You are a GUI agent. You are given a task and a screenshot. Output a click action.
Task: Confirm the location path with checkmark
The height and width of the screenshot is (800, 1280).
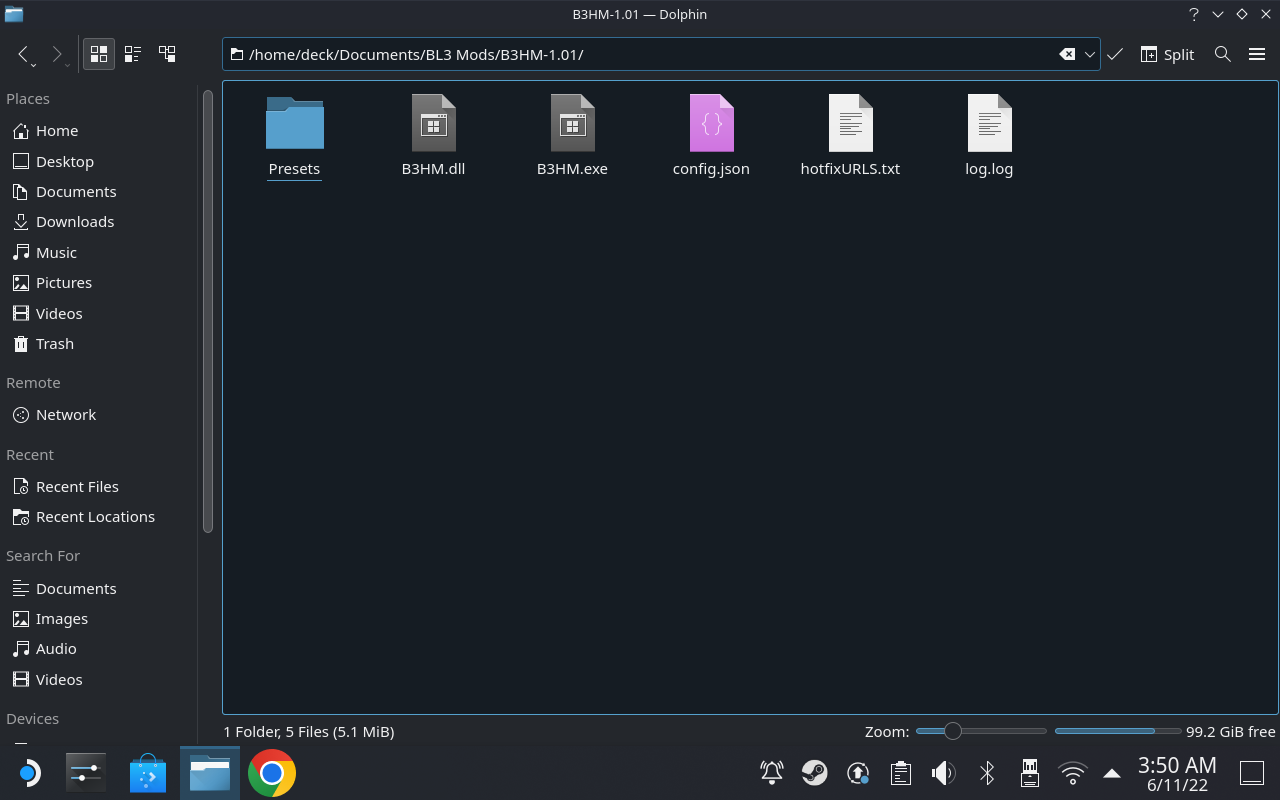point(1115,54)
